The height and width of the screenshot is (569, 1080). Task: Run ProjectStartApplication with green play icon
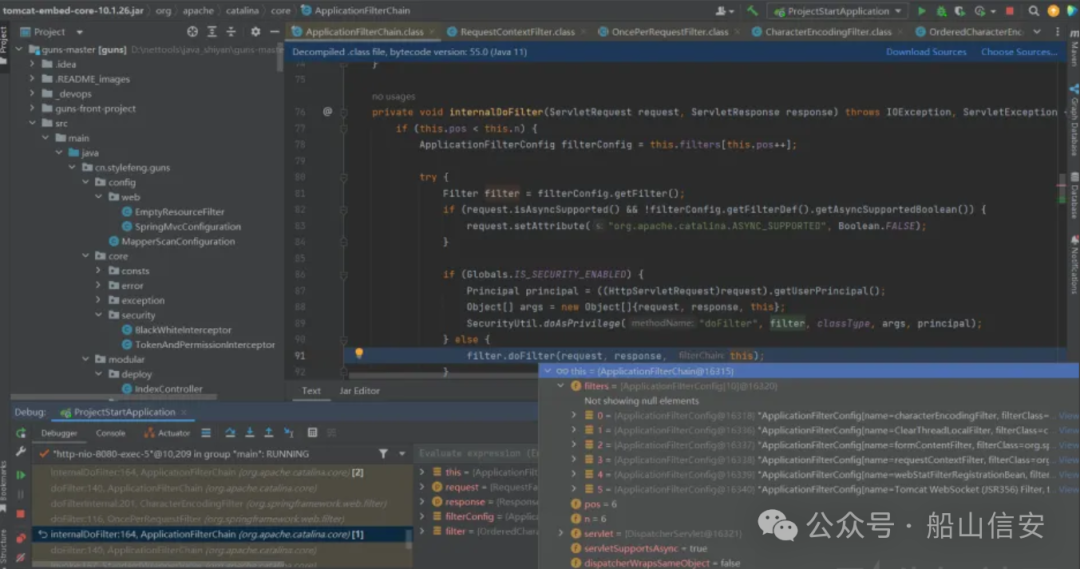(922, 11)
